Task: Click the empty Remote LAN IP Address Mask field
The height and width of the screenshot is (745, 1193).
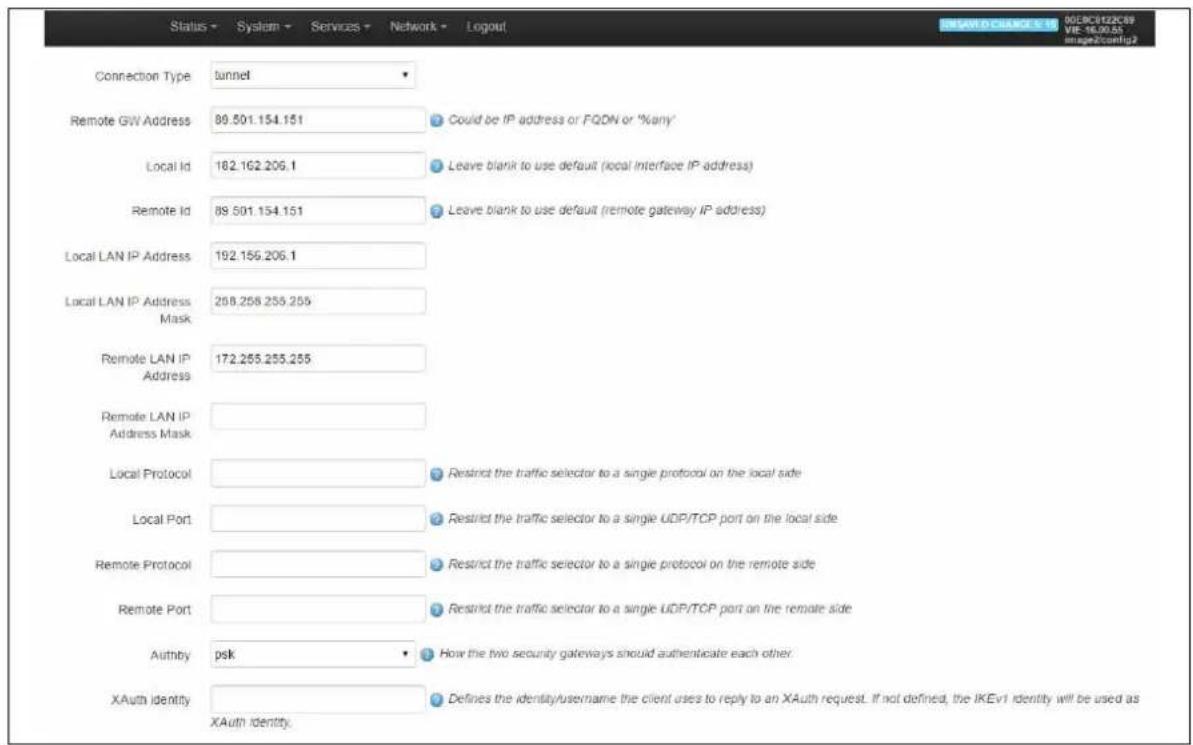Action: (x=318, y=416)
